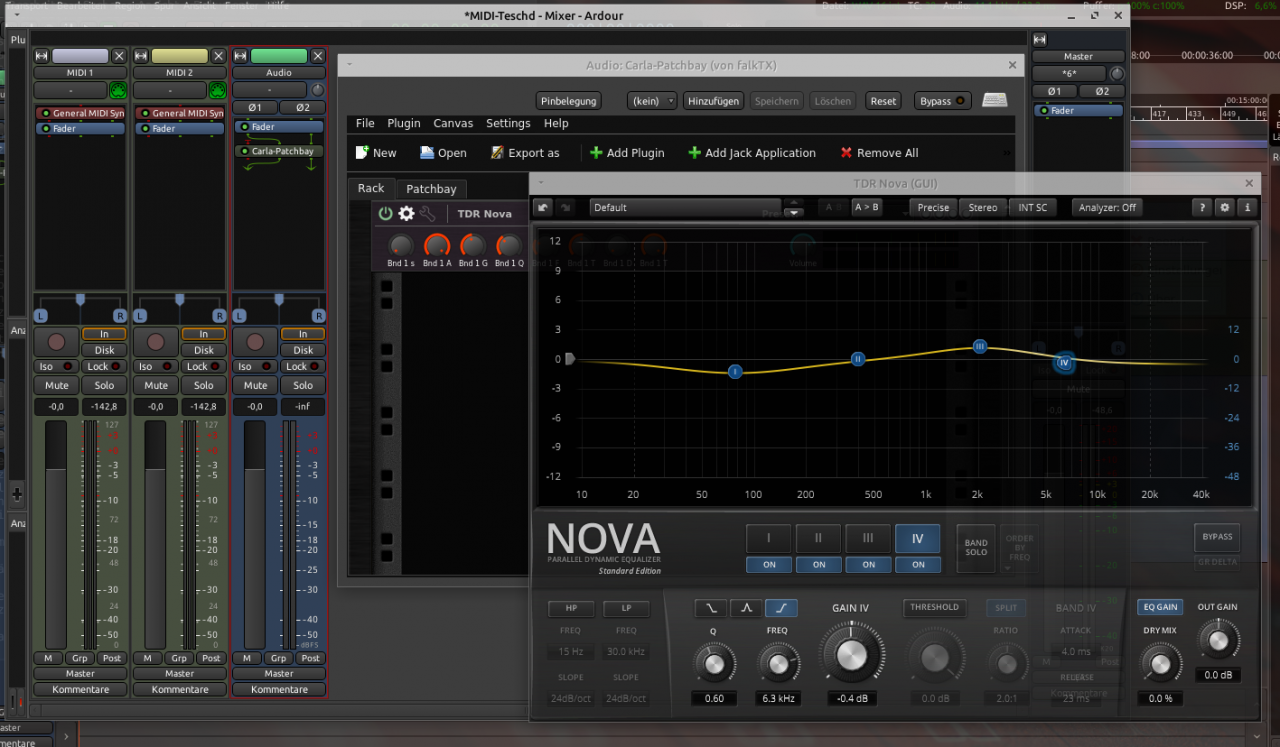
Task: Click the strip width icon on Audio strip
Action: tap(240, 56)
